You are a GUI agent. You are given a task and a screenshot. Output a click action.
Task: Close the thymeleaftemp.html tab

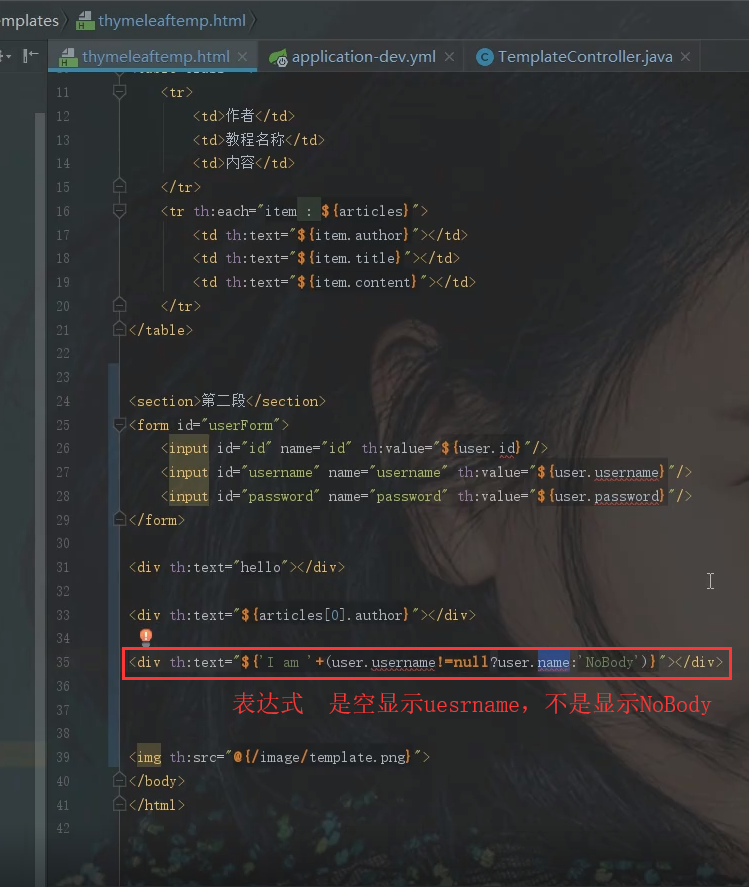click(x=243, y=57)
